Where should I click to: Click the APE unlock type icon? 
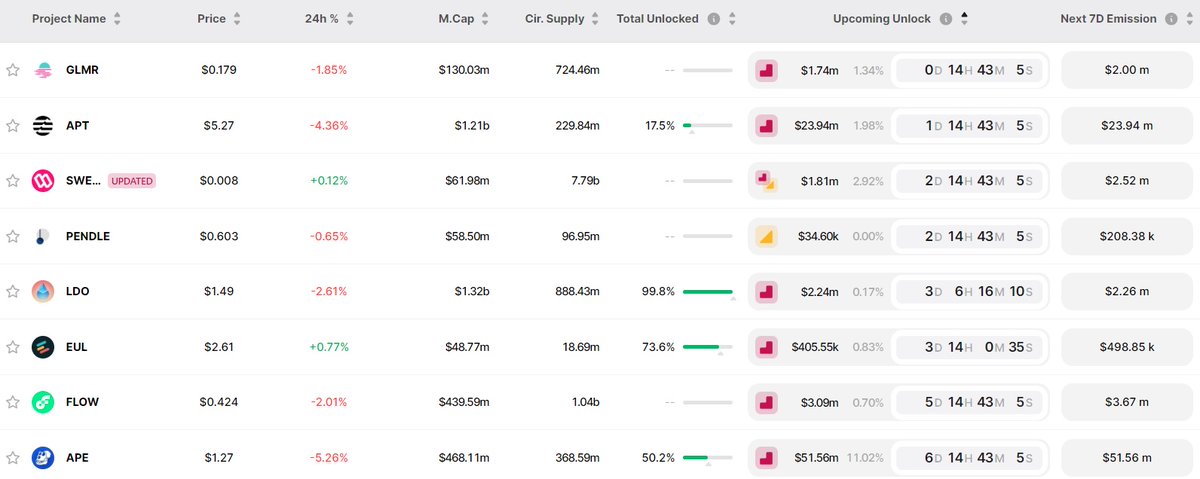766,457
